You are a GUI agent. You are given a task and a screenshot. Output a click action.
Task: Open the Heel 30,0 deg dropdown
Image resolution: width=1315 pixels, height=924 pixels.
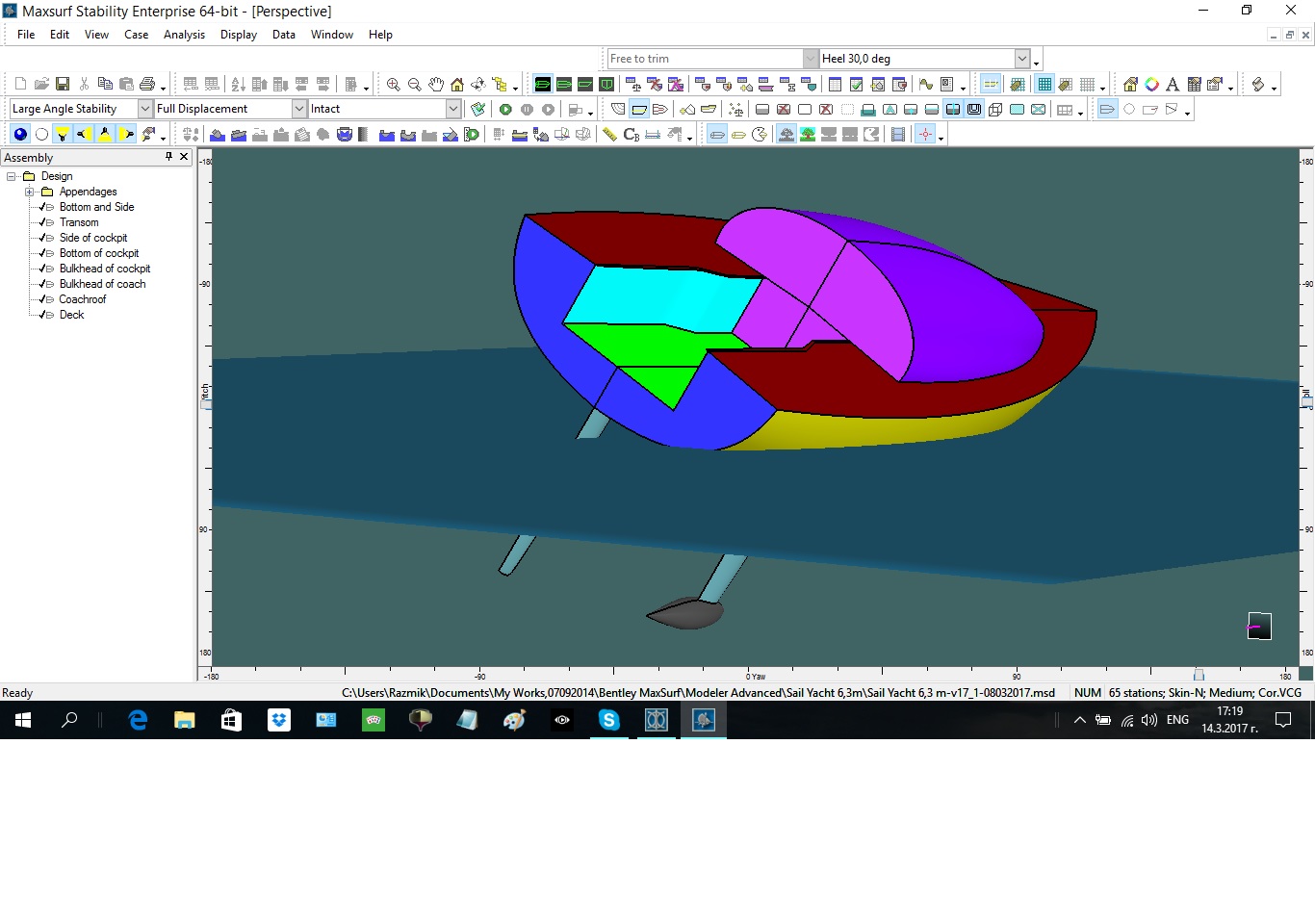click(x=1022, y=59)
